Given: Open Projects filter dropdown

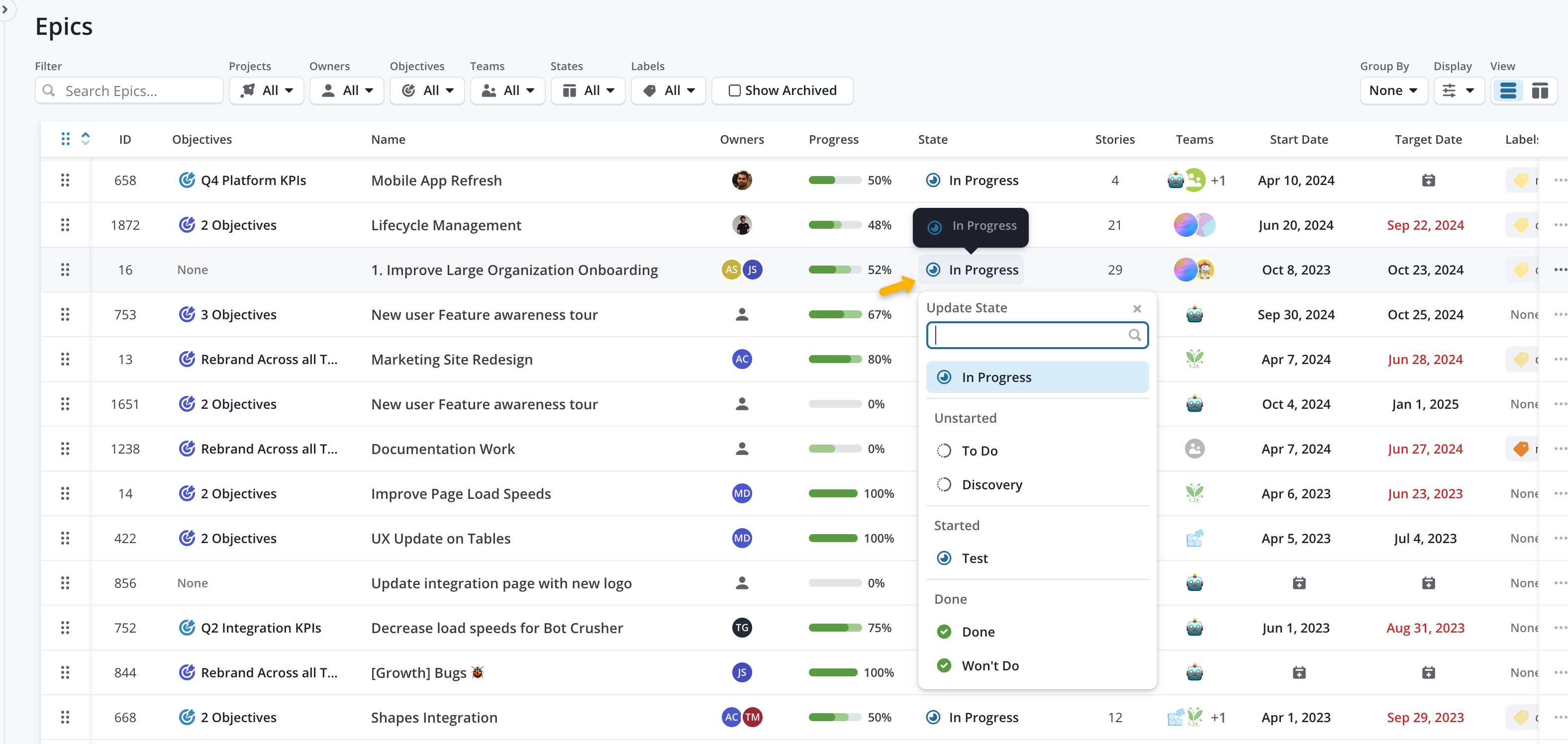Looking at the screenshot, I should click(x=266, y=91).
